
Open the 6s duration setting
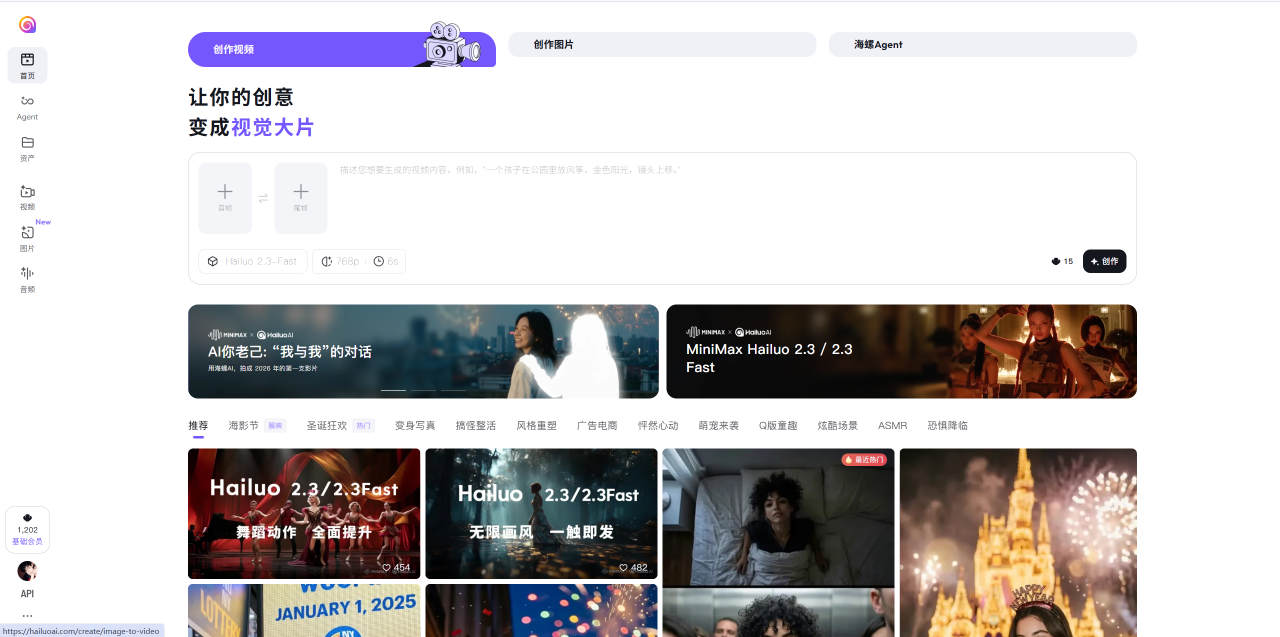[386, 261]
